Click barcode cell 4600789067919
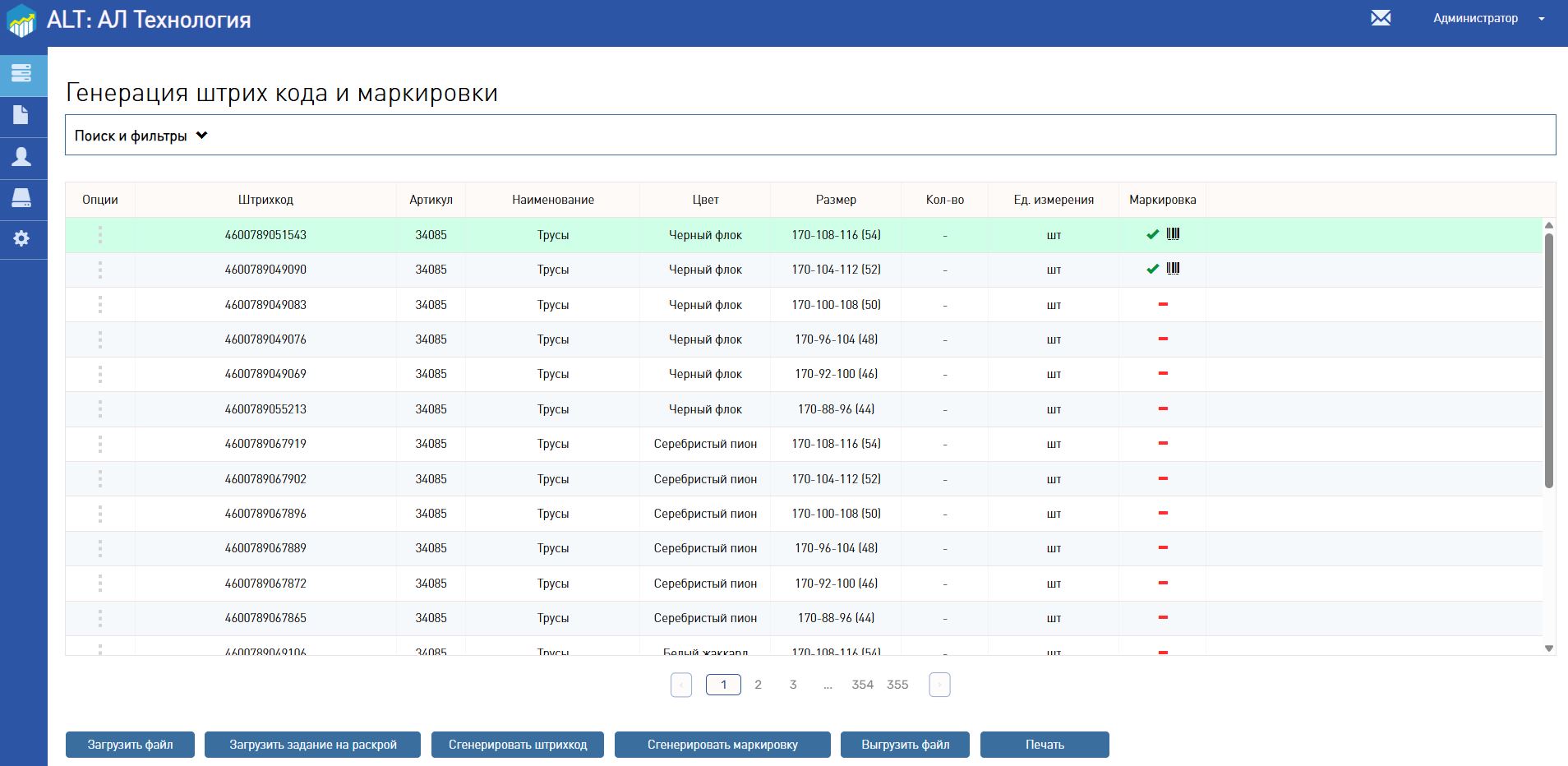This screenshot has height=766, width=1568. (265, 444)
